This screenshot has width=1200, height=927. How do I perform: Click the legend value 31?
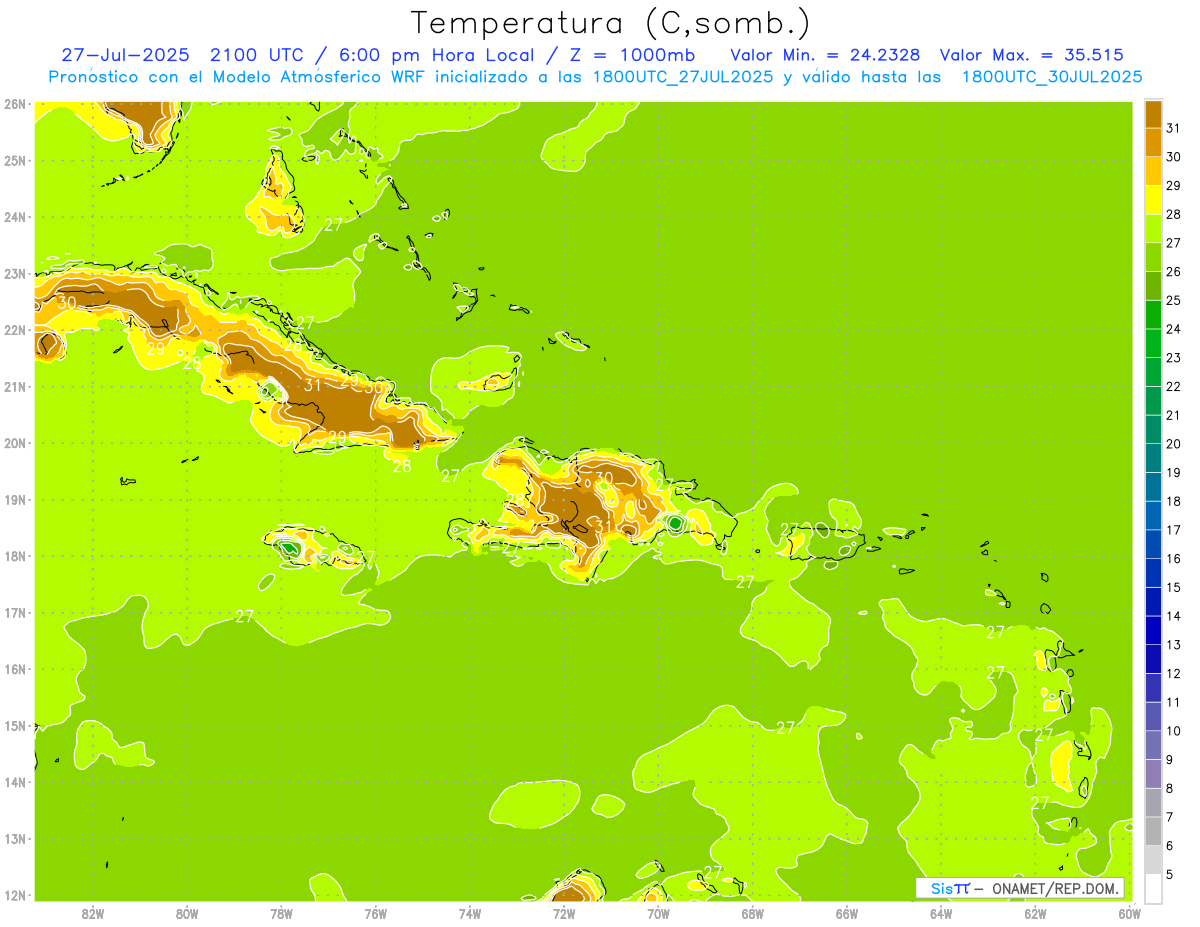[x=1174, y=128]
